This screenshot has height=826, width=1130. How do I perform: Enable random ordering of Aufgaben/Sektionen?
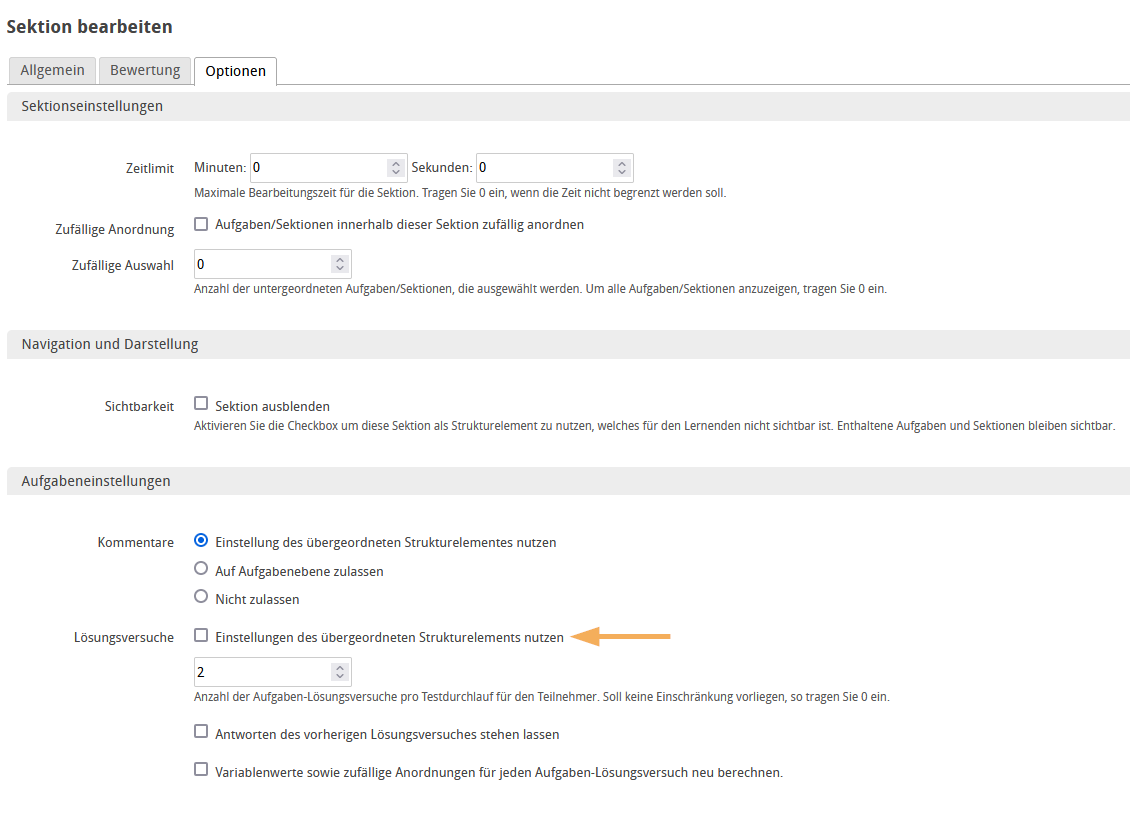pyautogui.click(x=200, y=224)
